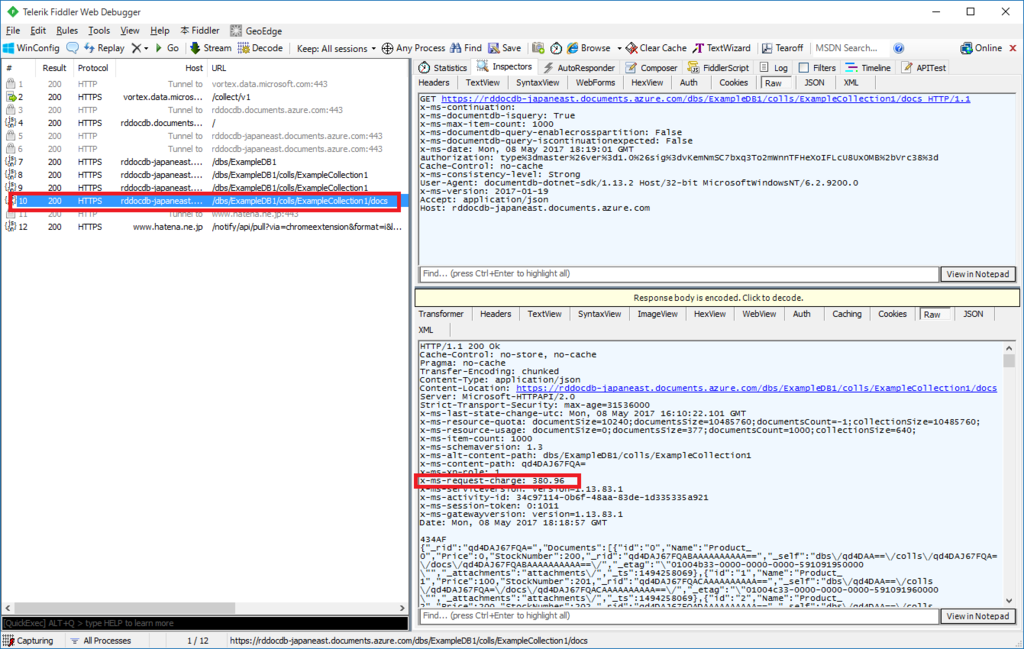Click the QuickExec command box
Screen dimensions: 1024x649
point(205,624)
